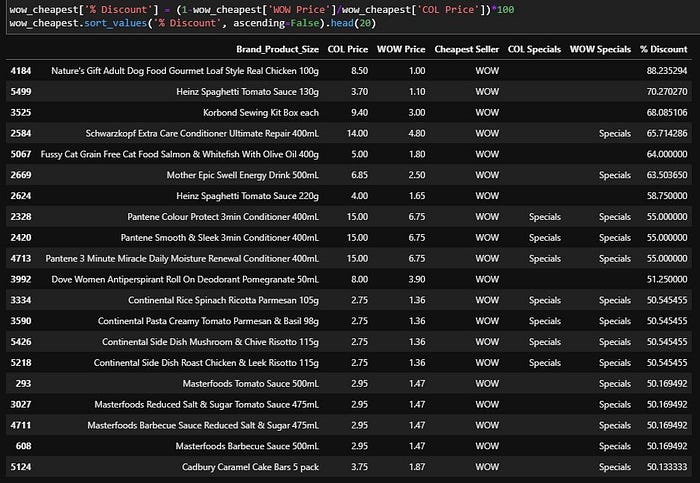Click the 51.250000 discount value

tap(667, 279)
